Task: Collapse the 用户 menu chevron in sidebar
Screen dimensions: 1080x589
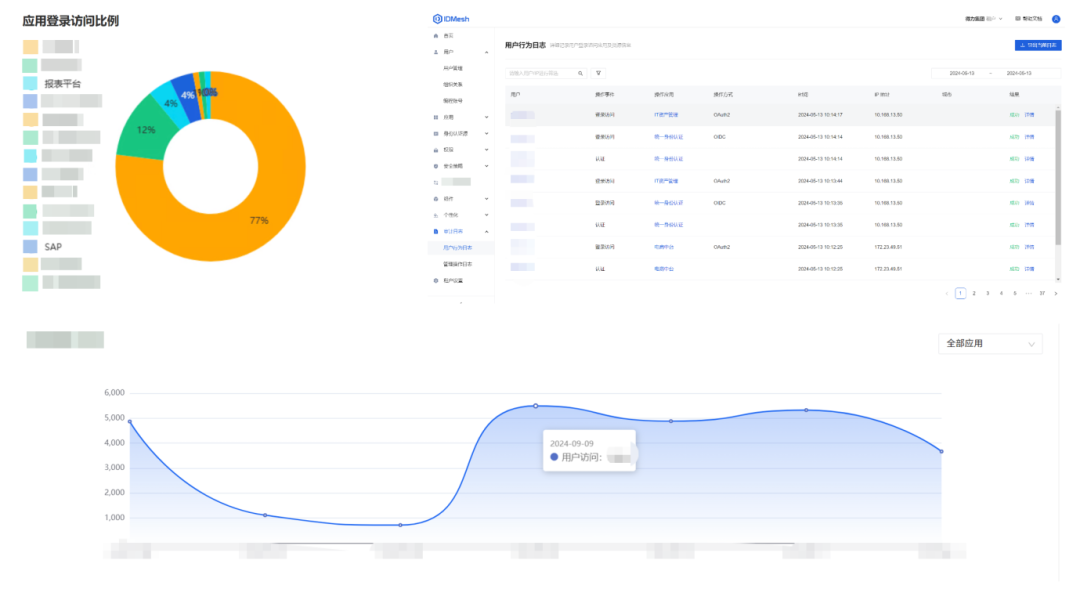Action: click(x=486, y=52)
